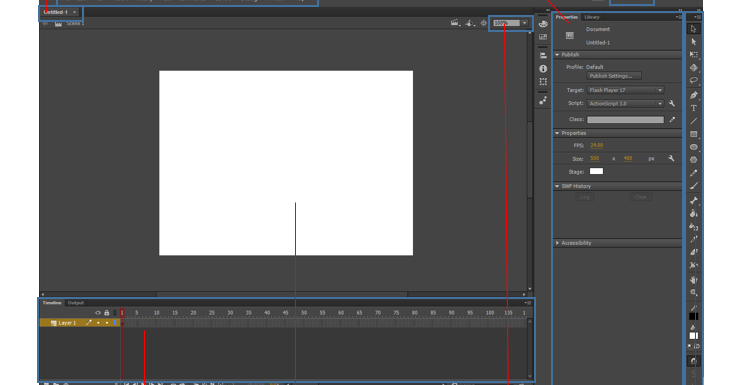Open the Color panel palette icon
This screenshot has height=385, width=734.
tap(543, 24)
